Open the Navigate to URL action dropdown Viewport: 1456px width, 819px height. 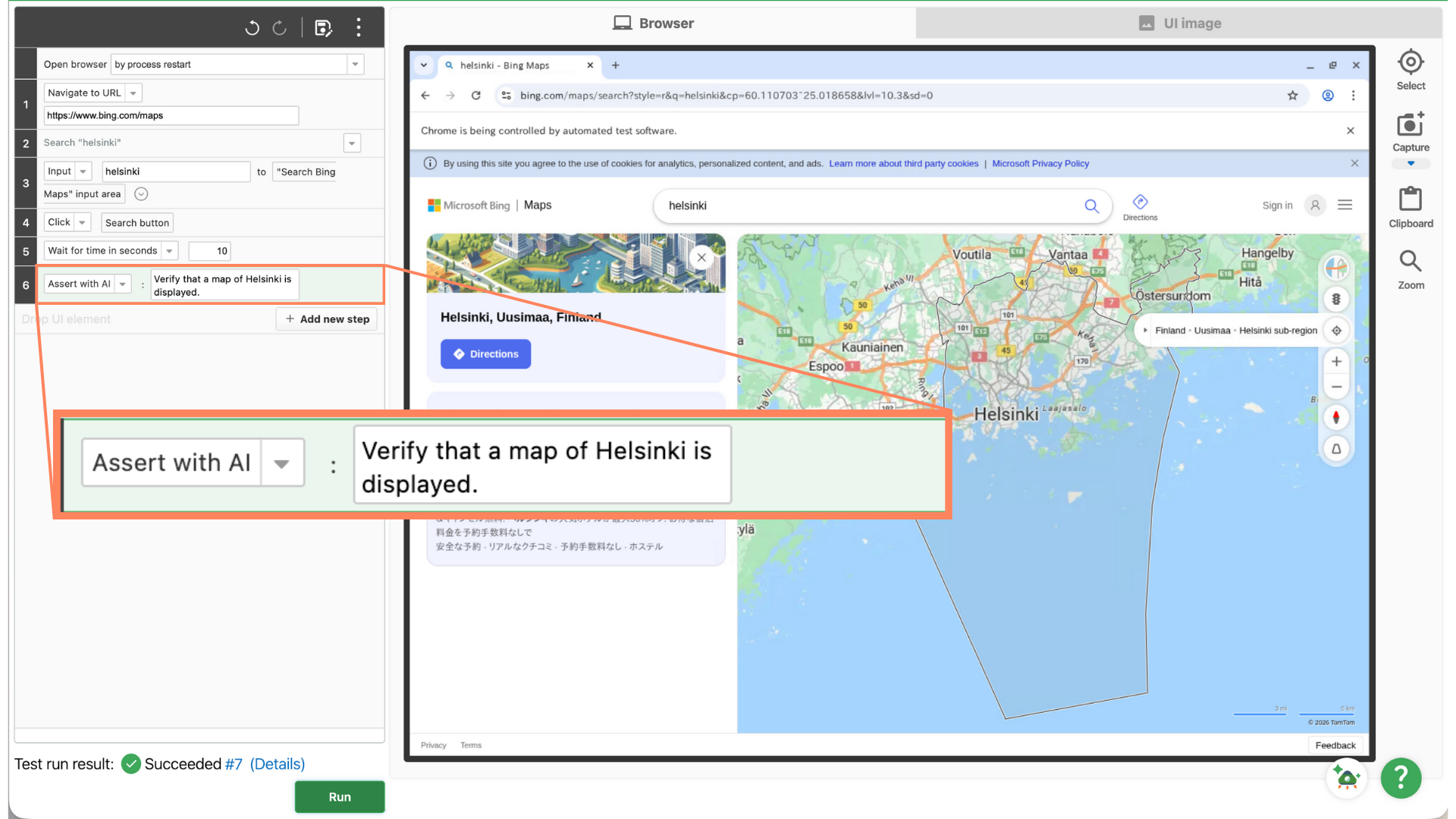point(133,93)
